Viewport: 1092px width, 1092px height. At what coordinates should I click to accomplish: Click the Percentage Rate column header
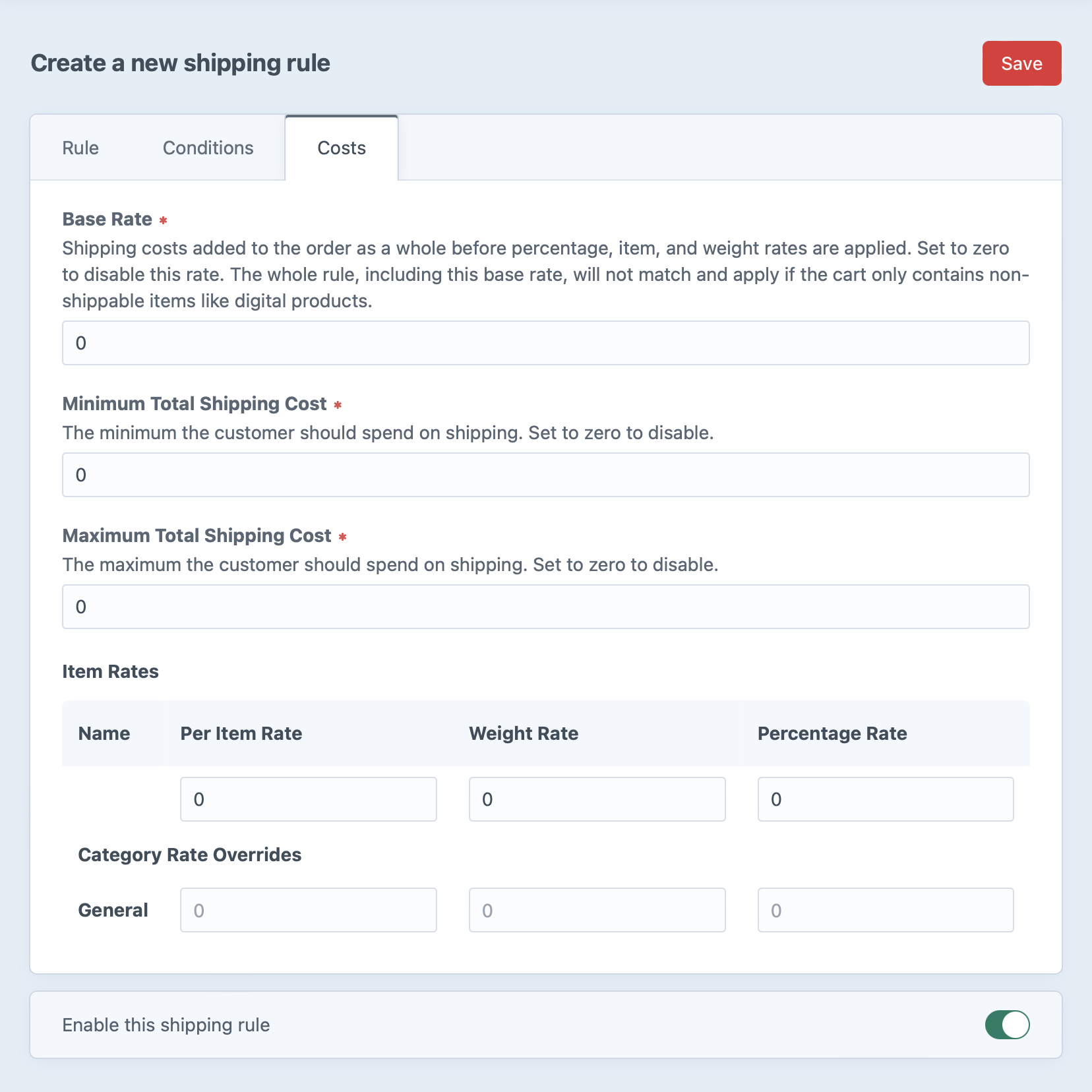(x=832, y=733)
